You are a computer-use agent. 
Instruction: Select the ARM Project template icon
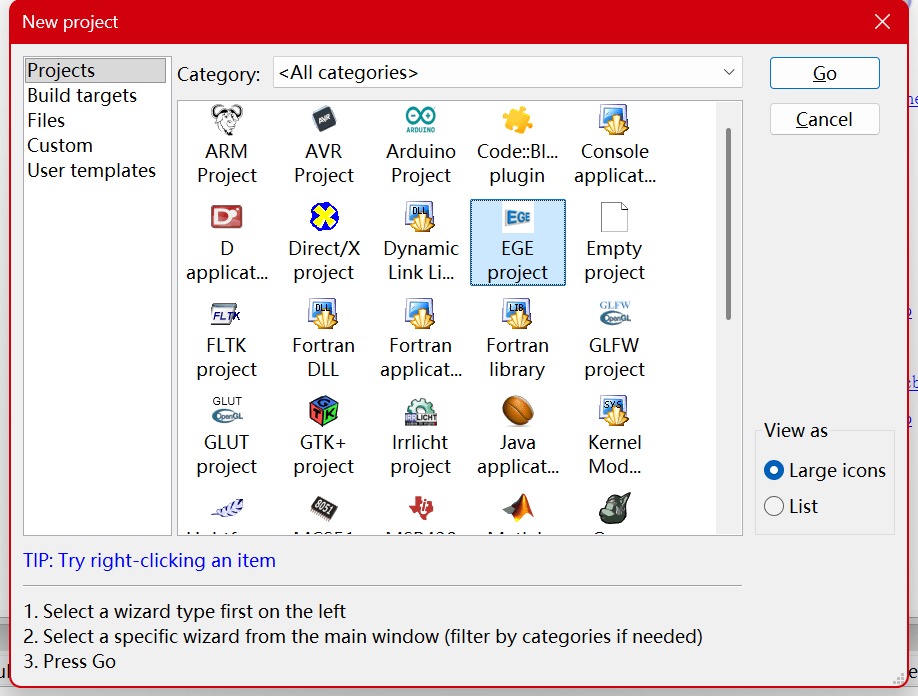point(227,122)
